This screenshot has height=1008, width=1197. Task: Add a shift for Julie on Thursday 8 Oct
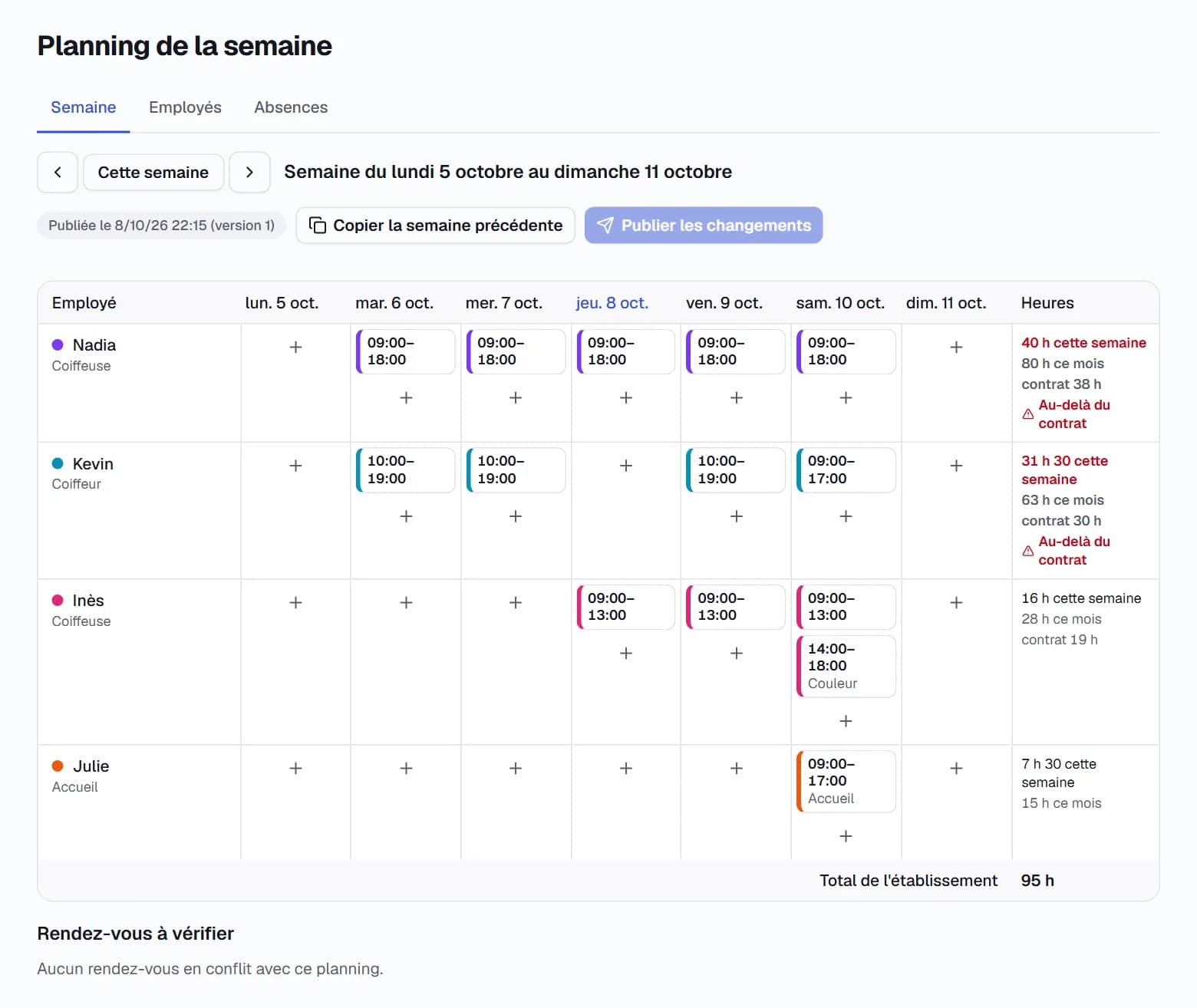click(x=626, y=769)
